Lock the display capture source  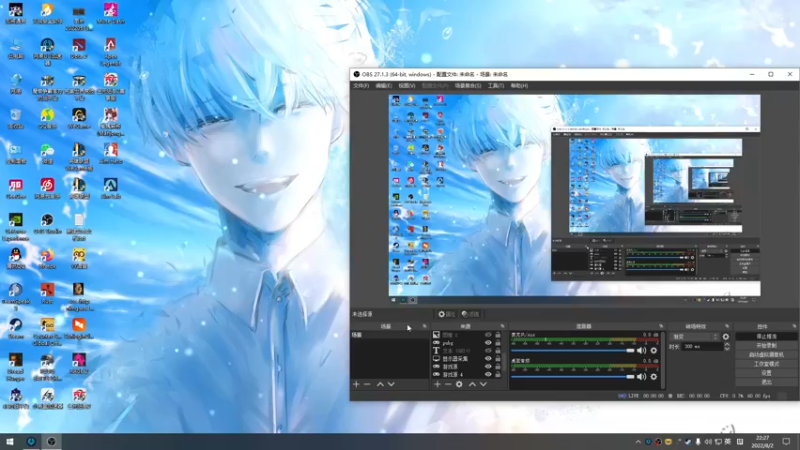coord(498,359)
